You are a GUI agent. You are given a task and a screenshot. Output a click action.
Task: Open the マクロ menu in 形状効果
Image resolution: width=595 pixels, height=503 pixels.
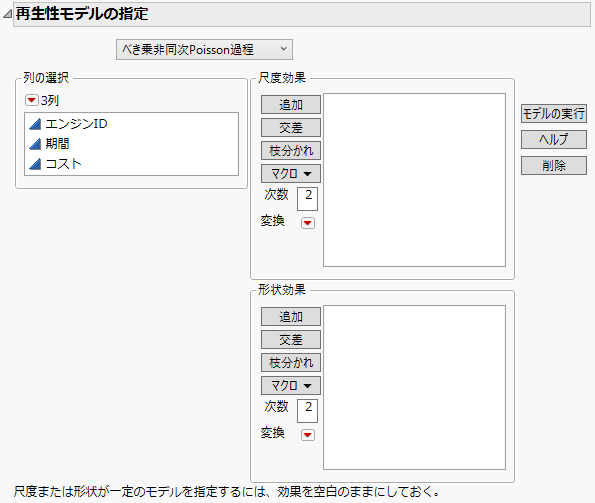pos(291,385)
